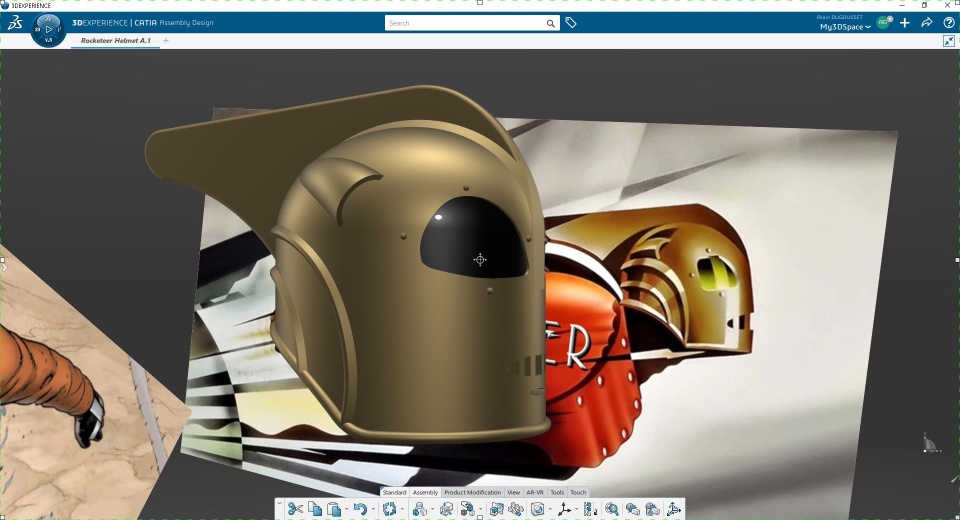Click the compass east quadrant
Screen dimensions: 960x520
pos(60,29)
